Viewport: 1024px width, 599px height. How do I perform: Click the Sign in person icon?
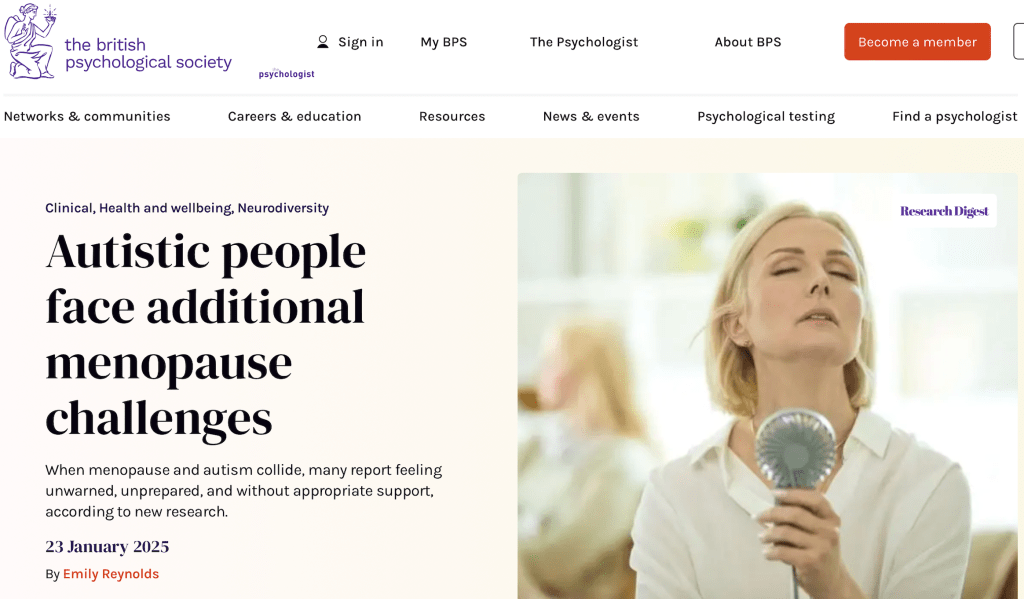tap(323, 42)
